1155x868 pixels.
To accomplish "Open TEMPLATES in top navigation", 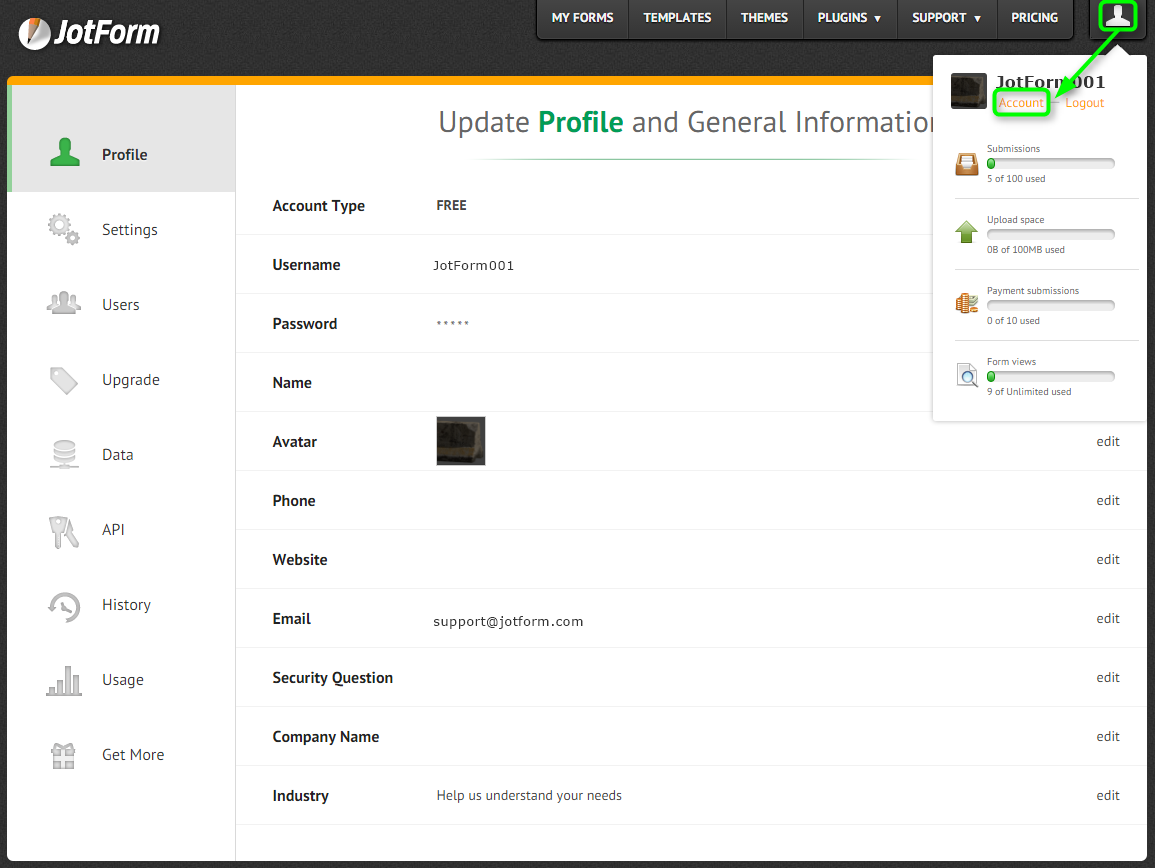I will point(677,18).
